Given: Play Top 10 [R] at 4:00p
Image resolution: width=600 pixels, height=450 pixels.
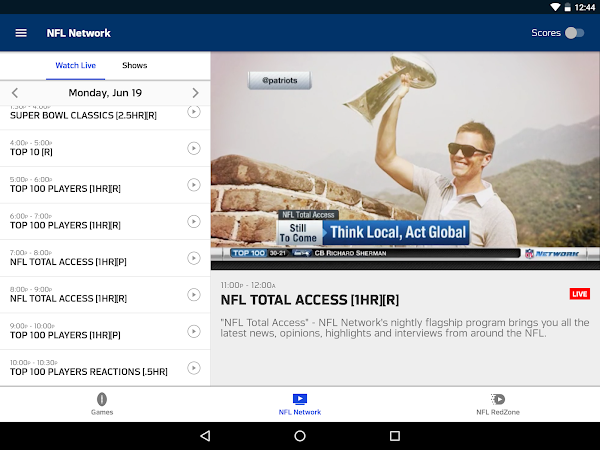Looking at the screenshot, I should pyautogui.click(x=194, y=148).
